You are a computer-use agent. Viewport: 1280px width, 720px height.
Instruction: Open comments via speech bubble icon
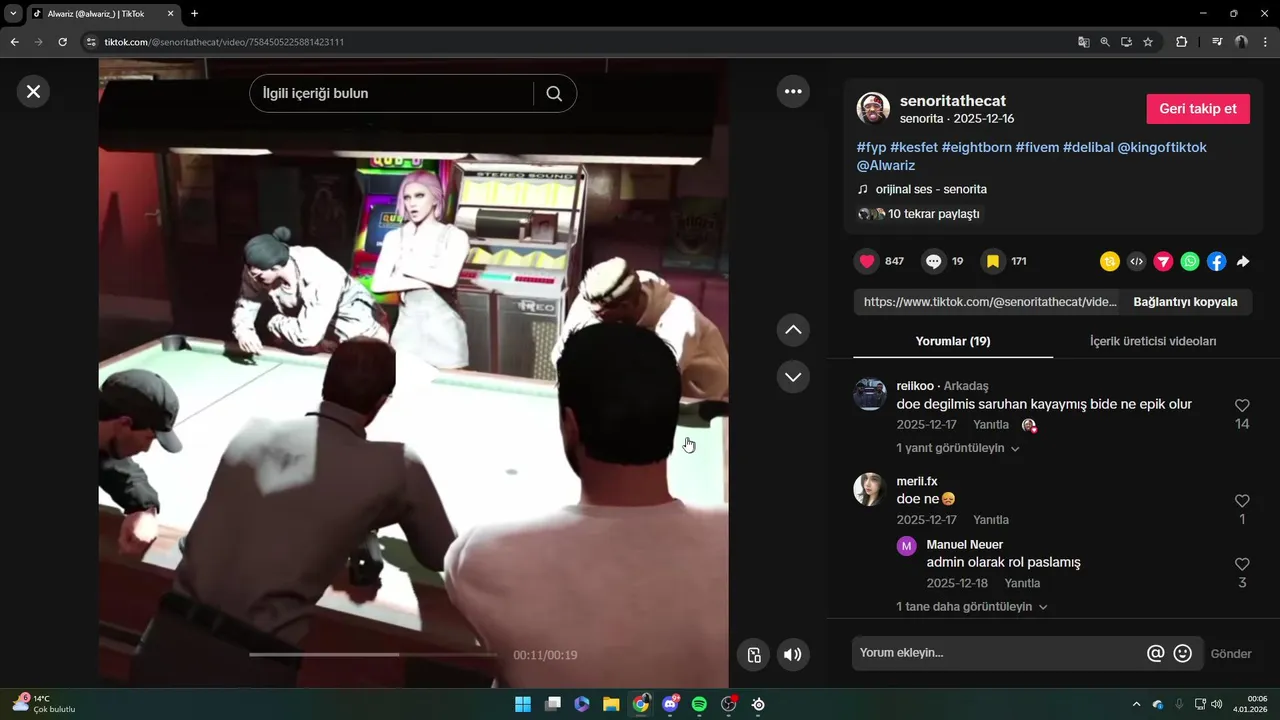(x=933, y=261)
